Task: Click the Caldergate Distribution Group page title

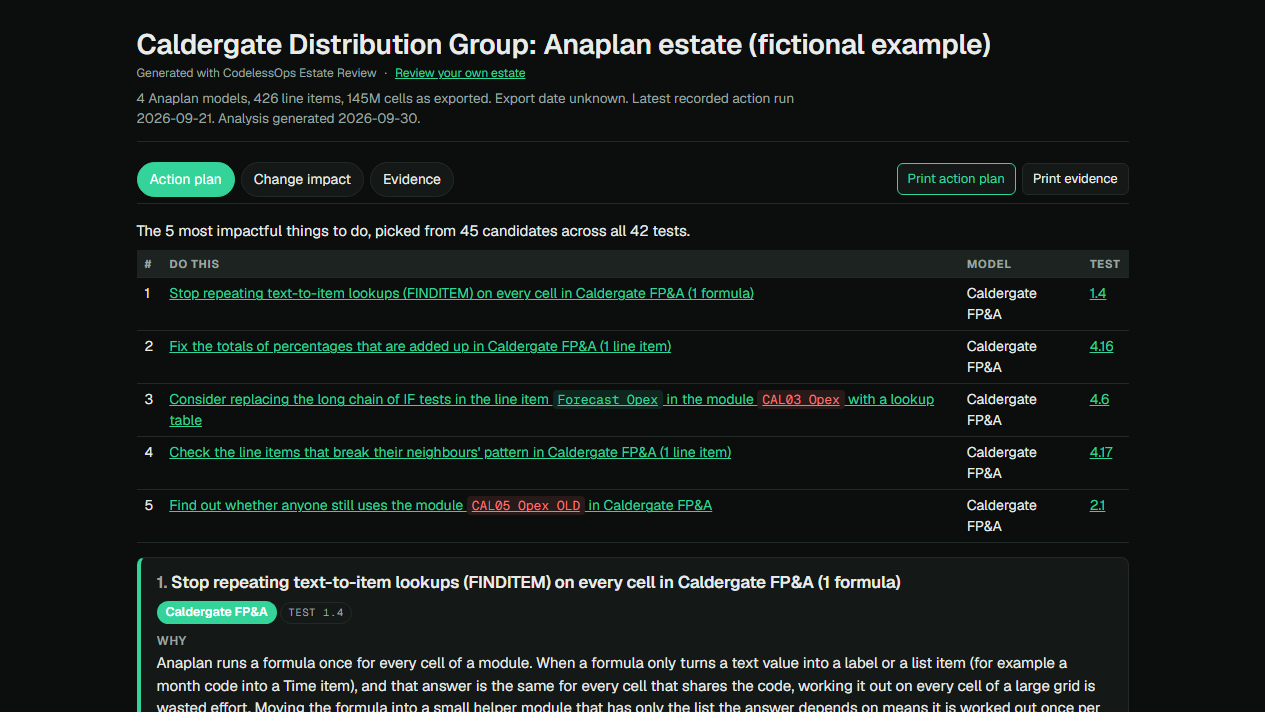Action: (x=564, y=45)
